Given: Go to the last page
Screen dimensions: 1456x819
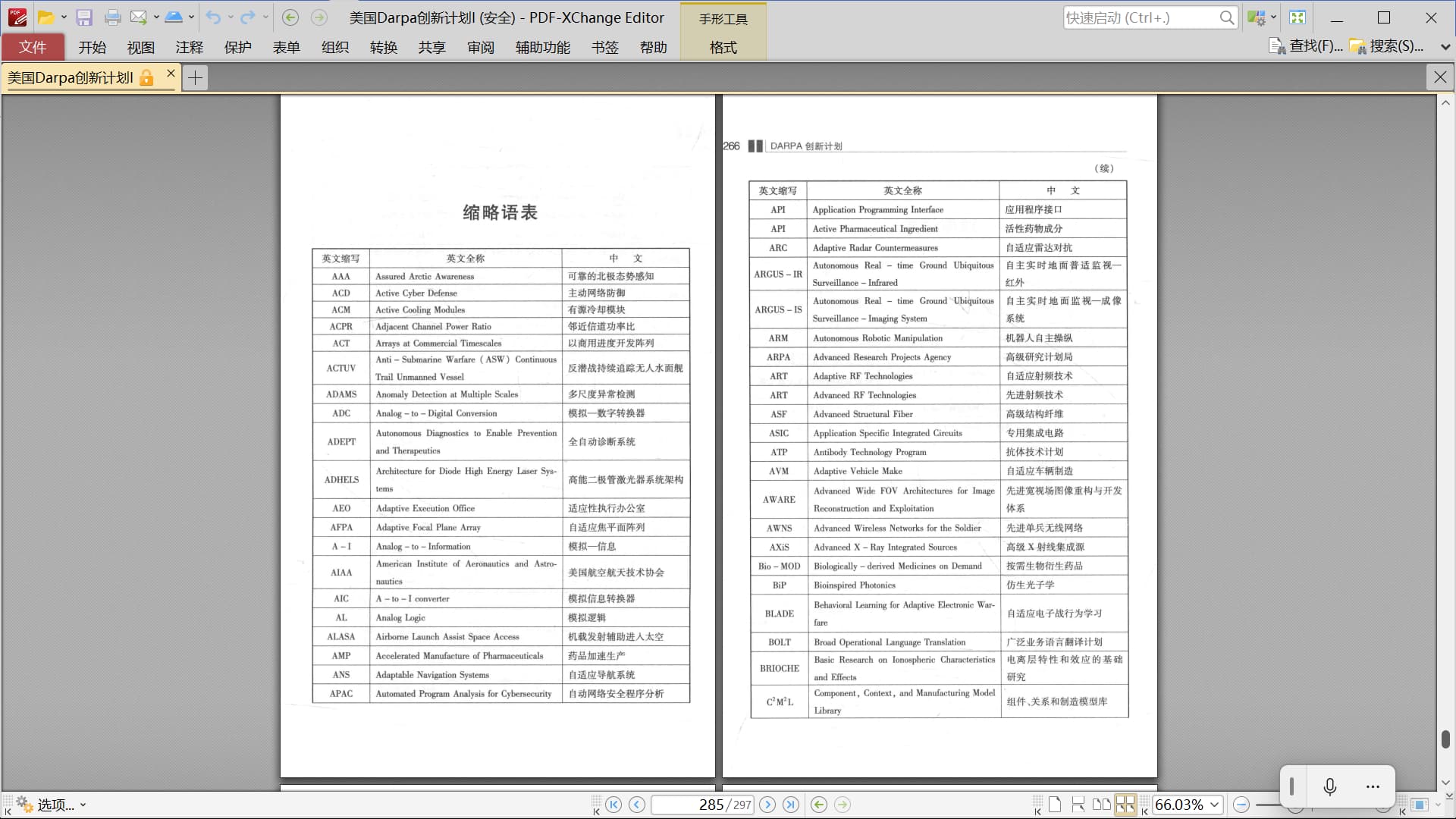Looking at the screenshot, I should (790, 805).
